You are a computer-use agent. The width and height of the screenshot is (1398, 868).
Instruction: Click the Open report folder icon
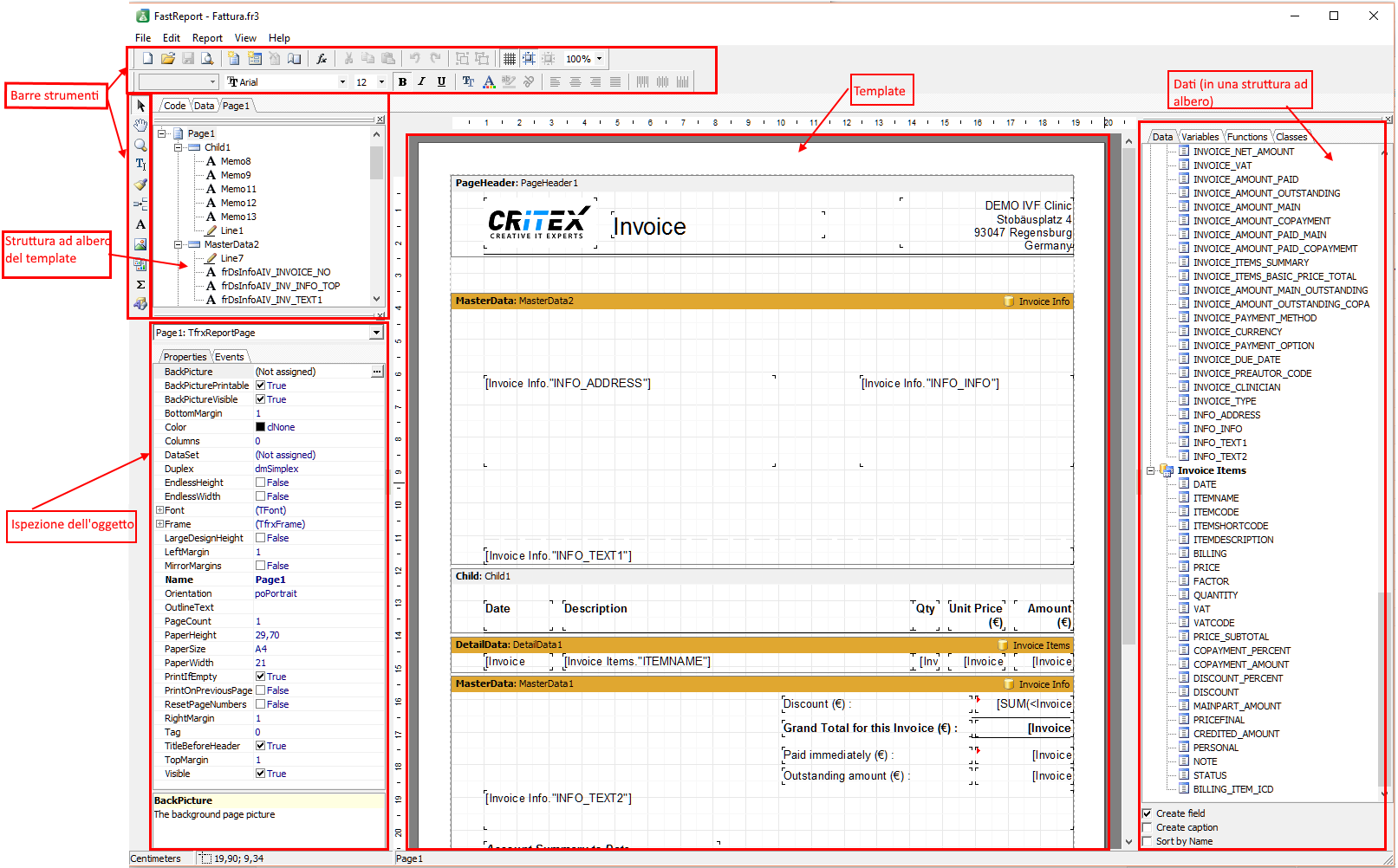pyautogui.click(x=168, y=59)
